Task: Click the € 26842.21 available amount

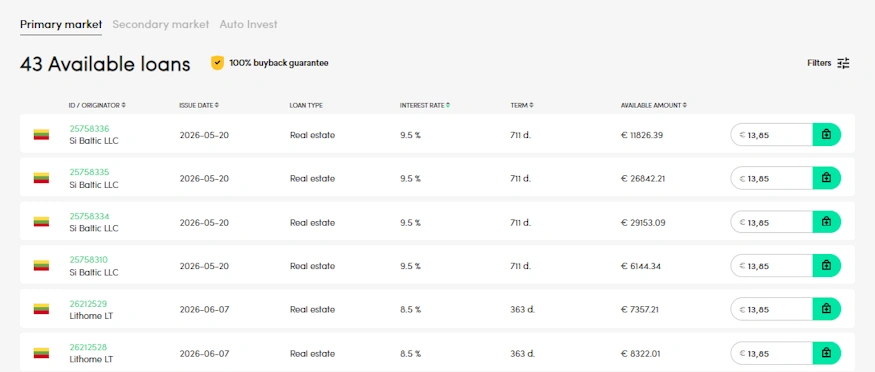Action: (643, 178)
